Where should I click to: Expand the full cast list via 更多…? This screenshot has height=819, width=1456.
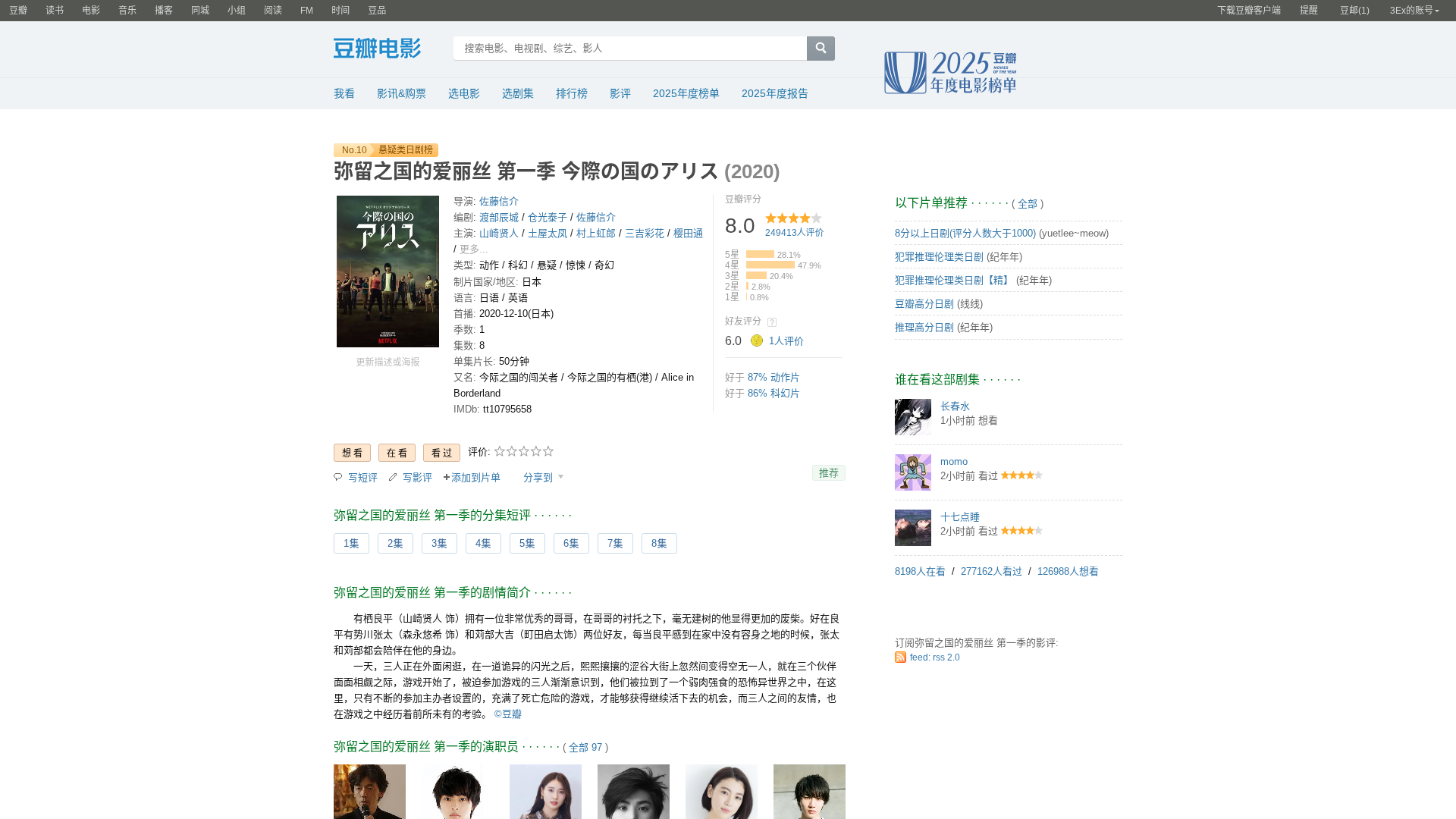474,249
